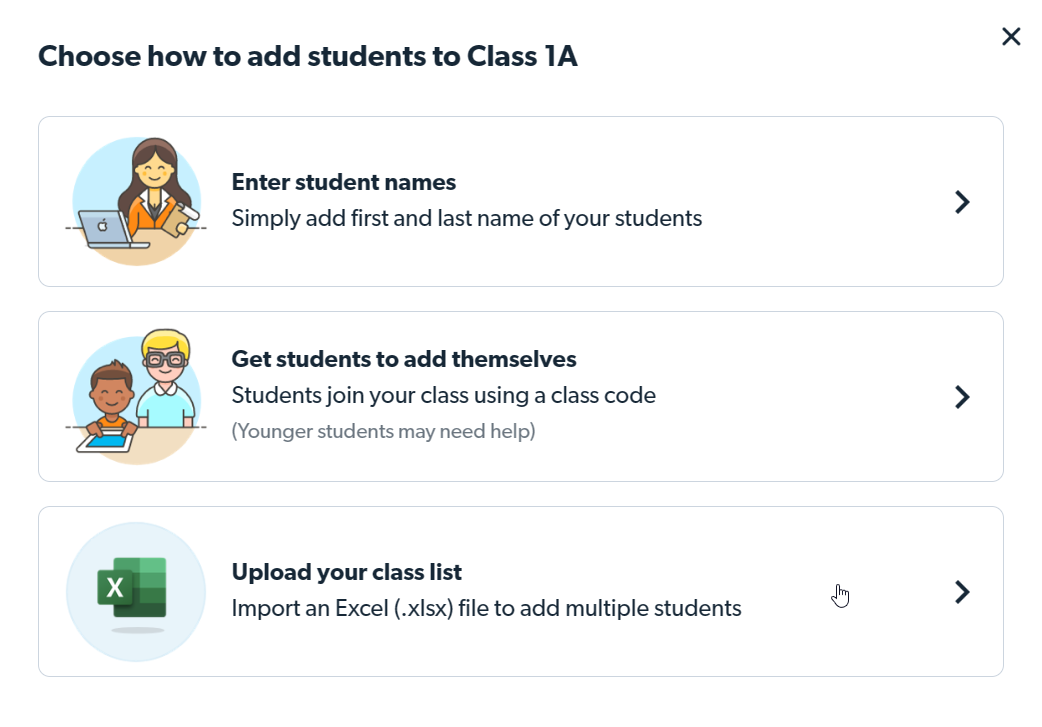Click "Students join your class using a class code"
The width and height of the screenshot is (1042, 727).
[444, 395]
